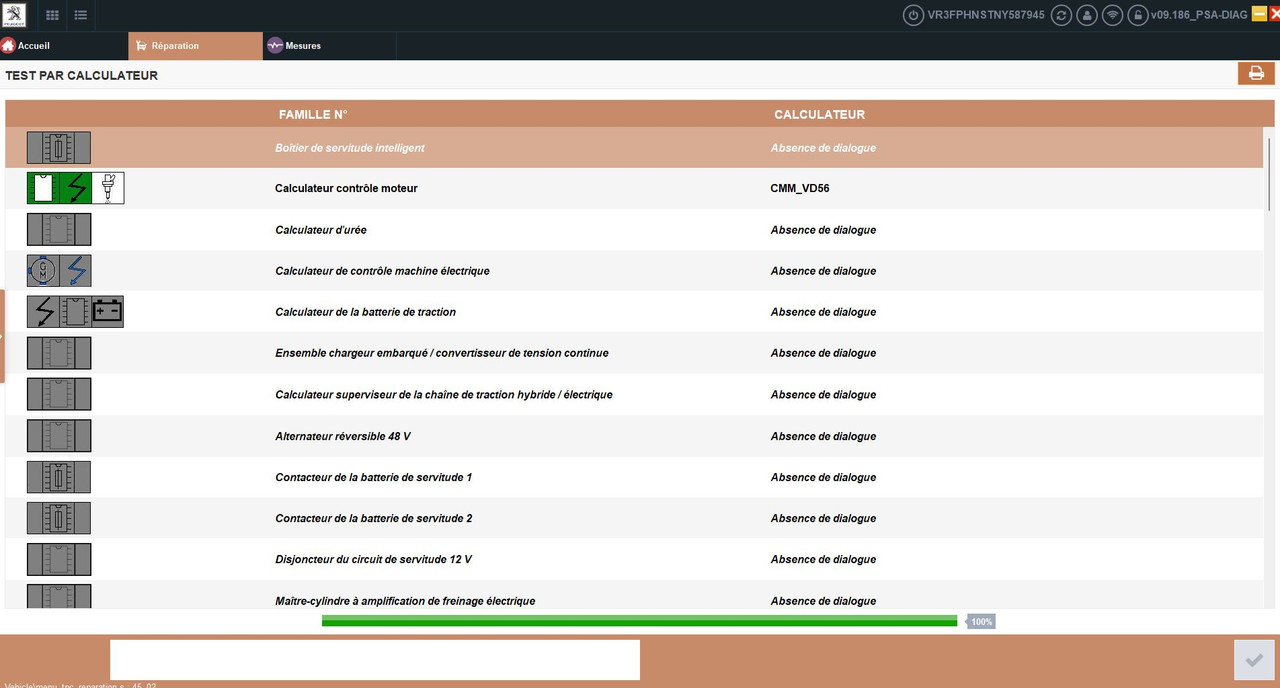This screenshot has height=688, width=1280.
Task: Click Absence de dialogue for Alternateur réversible
Action: 823,436
